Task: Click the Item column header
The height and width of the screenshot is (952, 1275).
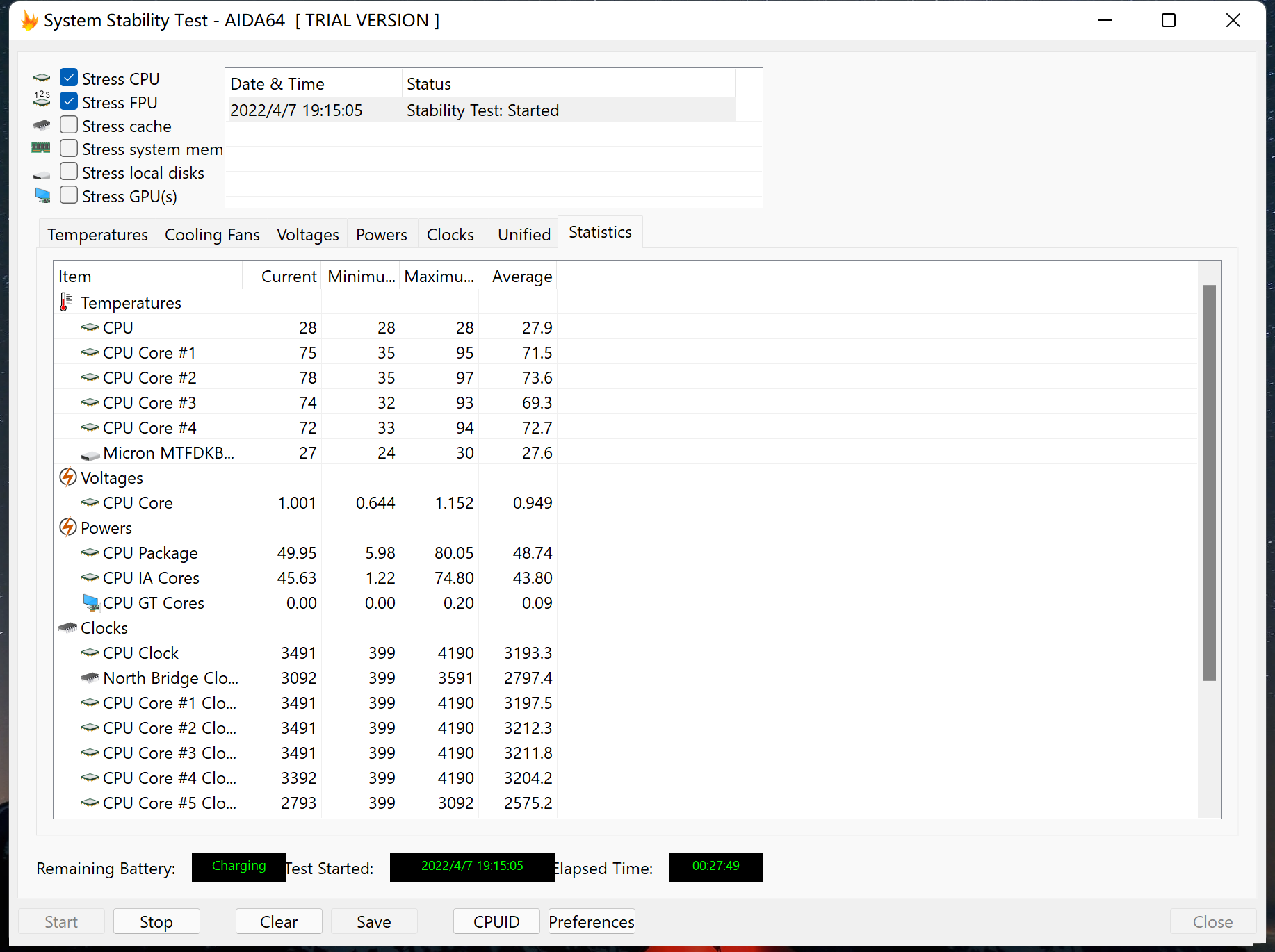Action: (148, 277)
